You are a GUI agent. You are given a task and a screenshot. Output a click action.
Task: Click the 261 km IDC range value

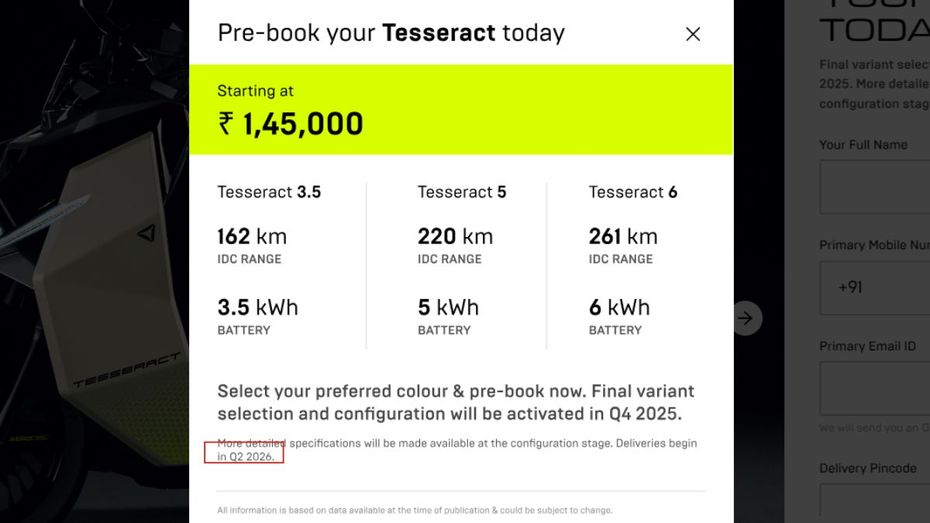(x=623, y=237)
